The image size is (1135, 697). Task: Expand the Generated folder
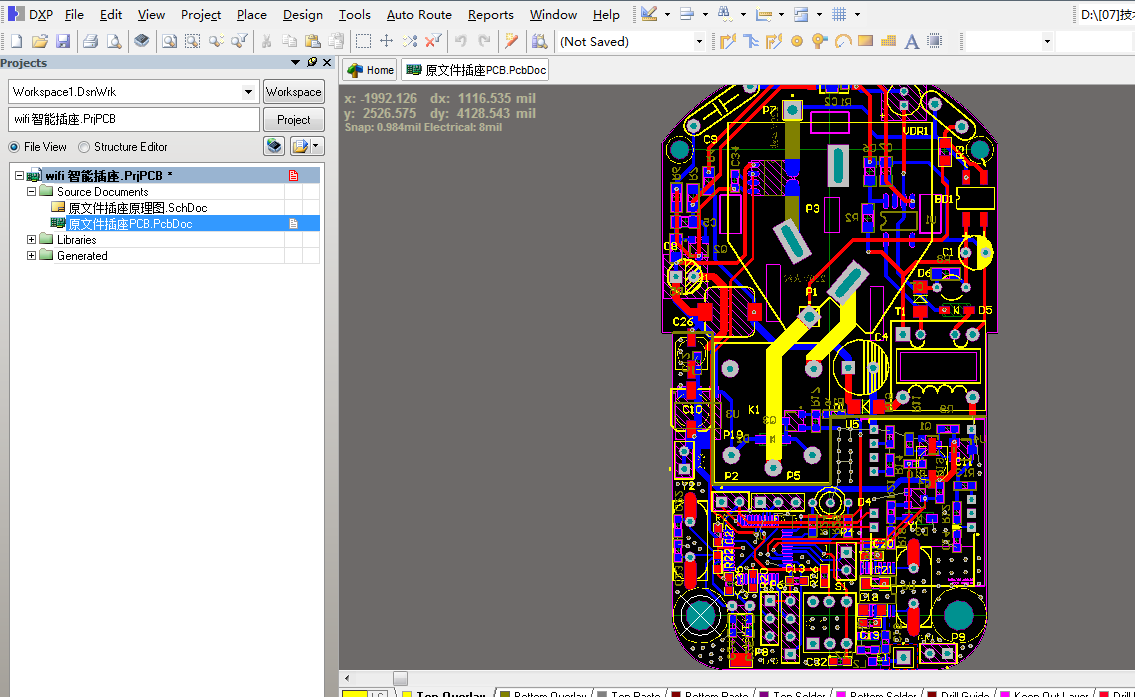coord(31,255)
